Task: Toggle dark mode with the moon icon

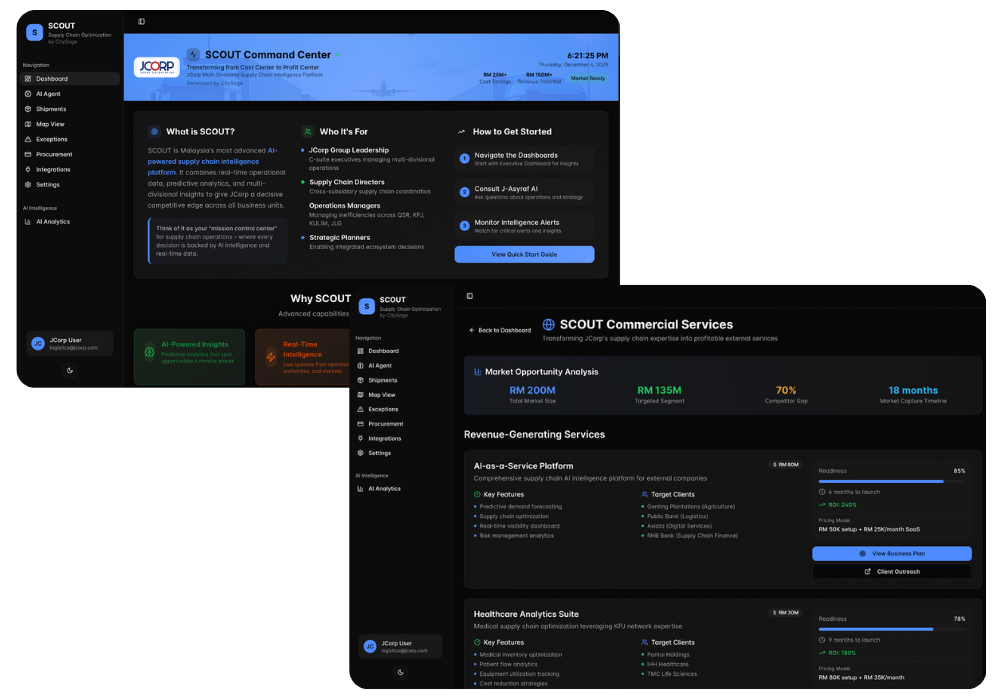Action: 69,370
